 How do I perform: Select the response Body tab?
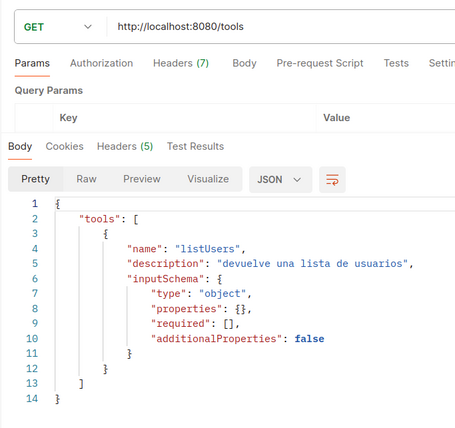pyautogui.click(x=20, y=146)
